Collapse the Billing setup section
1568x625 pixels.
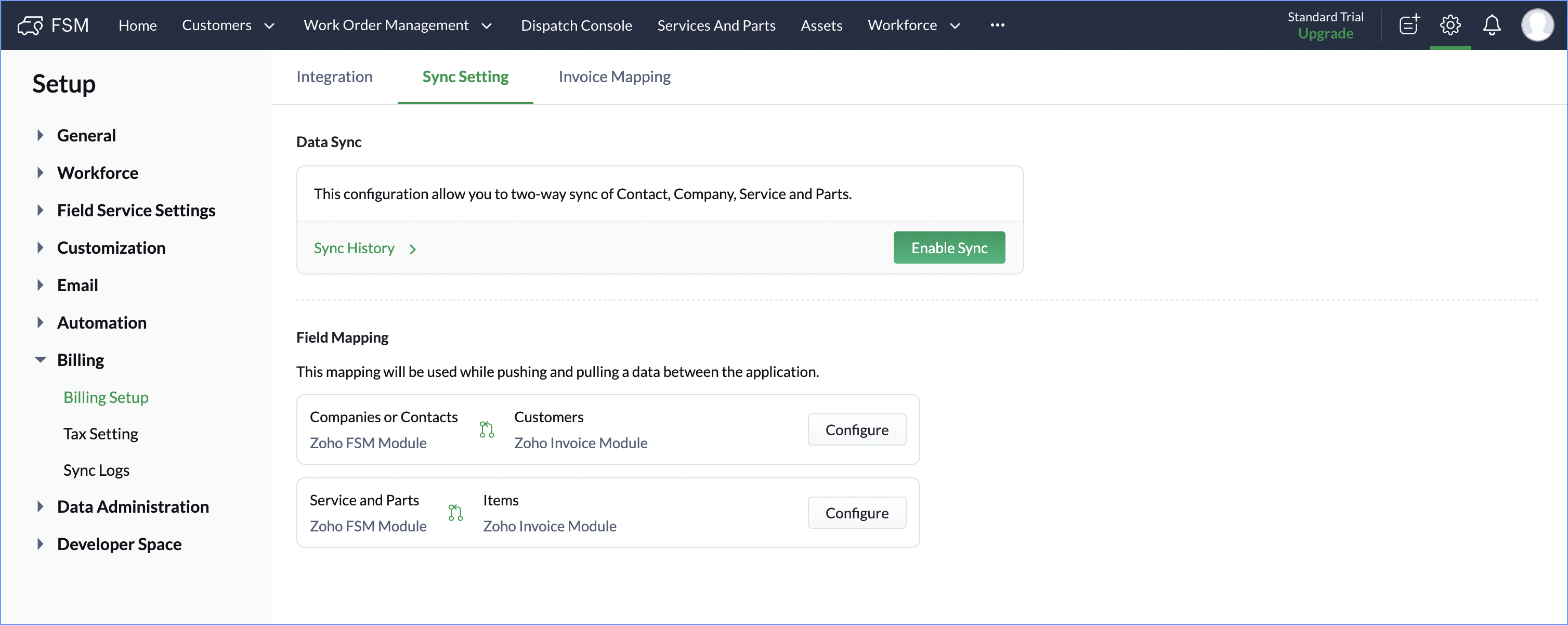click(40, 360)
